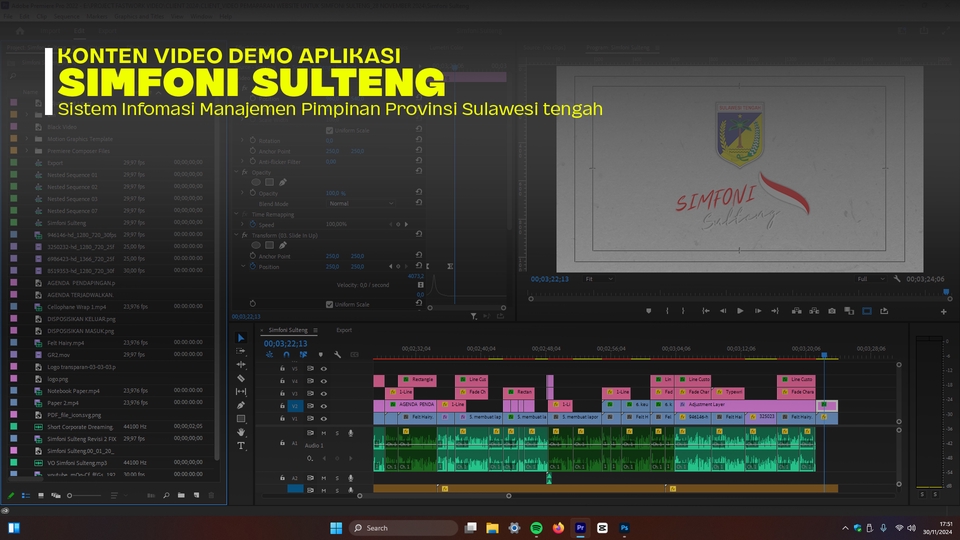Select the Ripple Edit tool
The height and width of the screenshot is (540, 960).
pyautogui.click(x=241, y=365)
